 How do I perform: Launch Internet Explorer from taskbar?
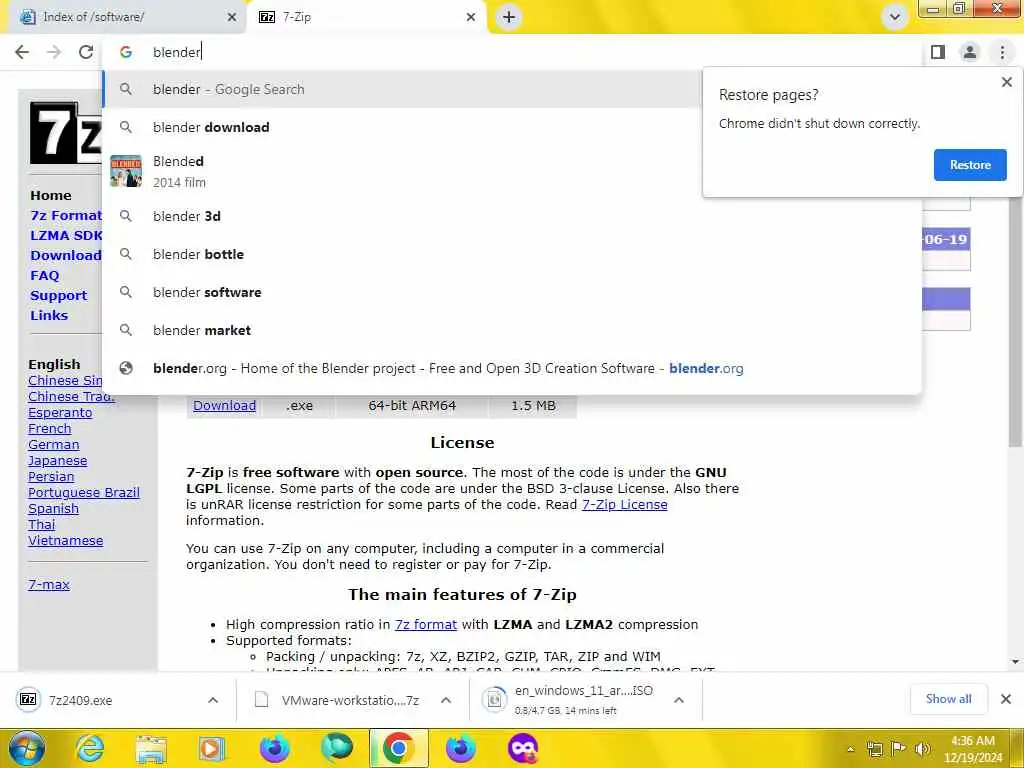89,748
